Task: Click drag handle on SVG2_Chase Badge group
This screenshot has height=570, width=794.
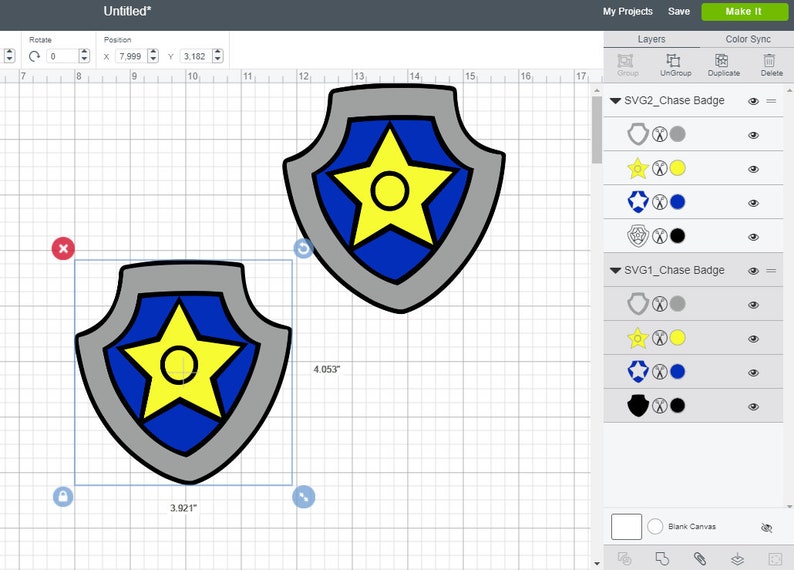Action: coord(771,101)
